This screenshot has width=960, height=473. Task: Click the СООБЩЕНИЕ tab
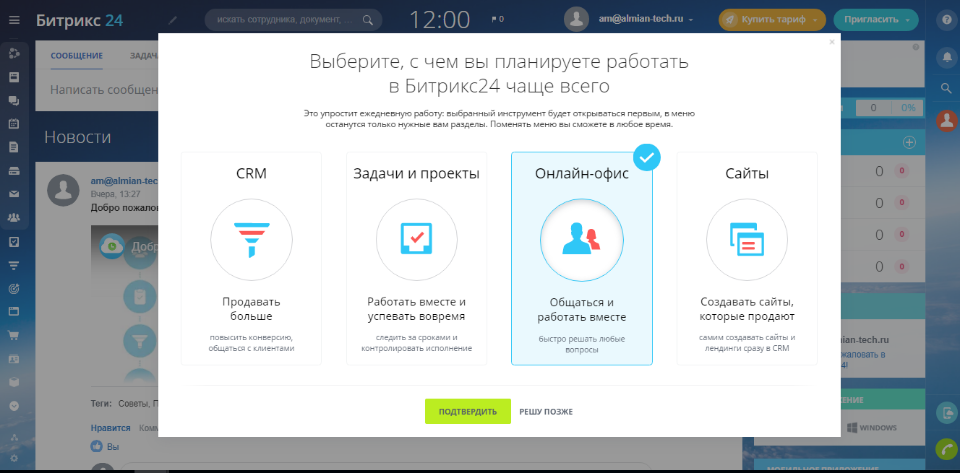click(x=77, y=56)
